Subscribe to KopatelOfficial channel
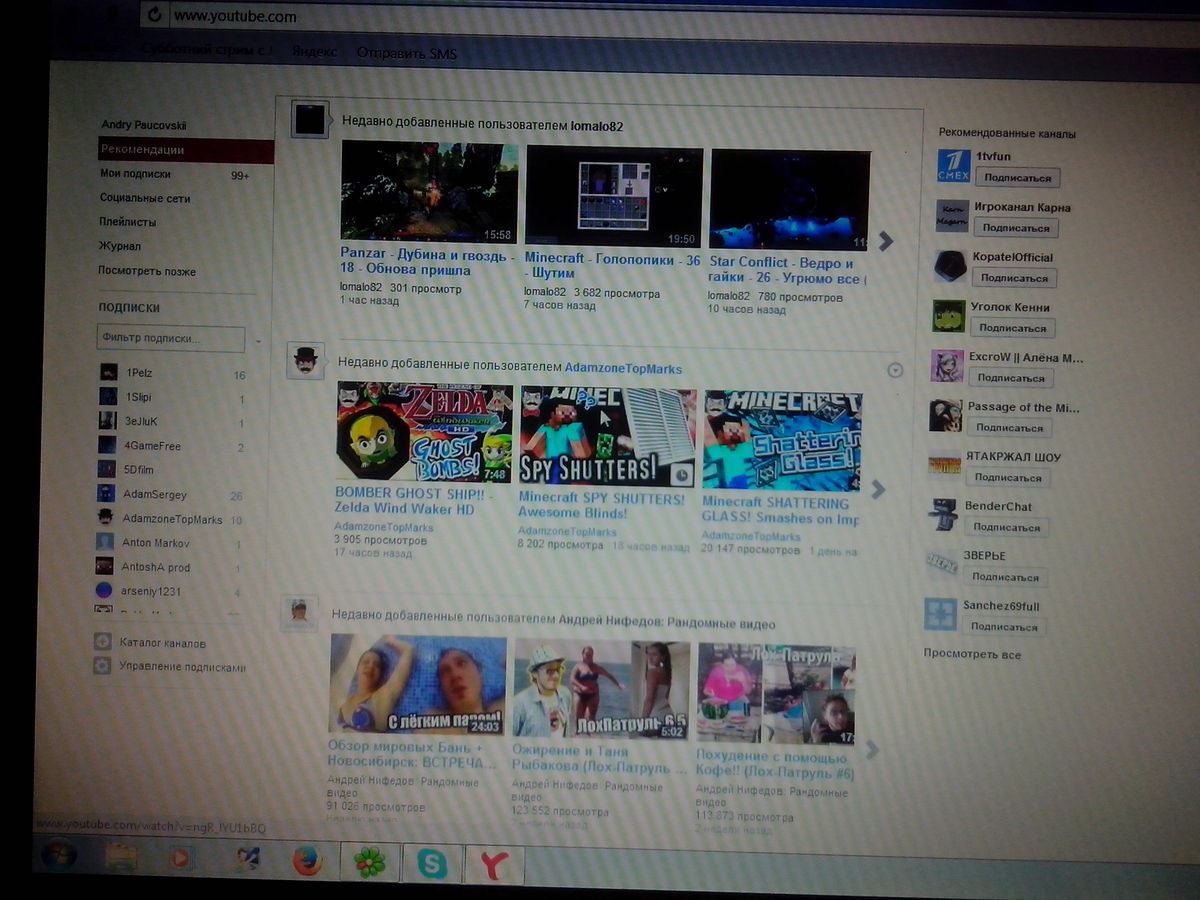 pos(1014,278)
